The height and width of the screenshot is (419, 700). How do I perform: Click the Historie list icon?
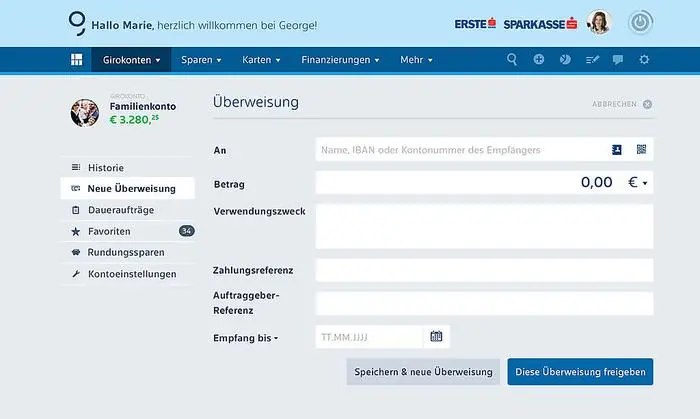coord(76,167)
